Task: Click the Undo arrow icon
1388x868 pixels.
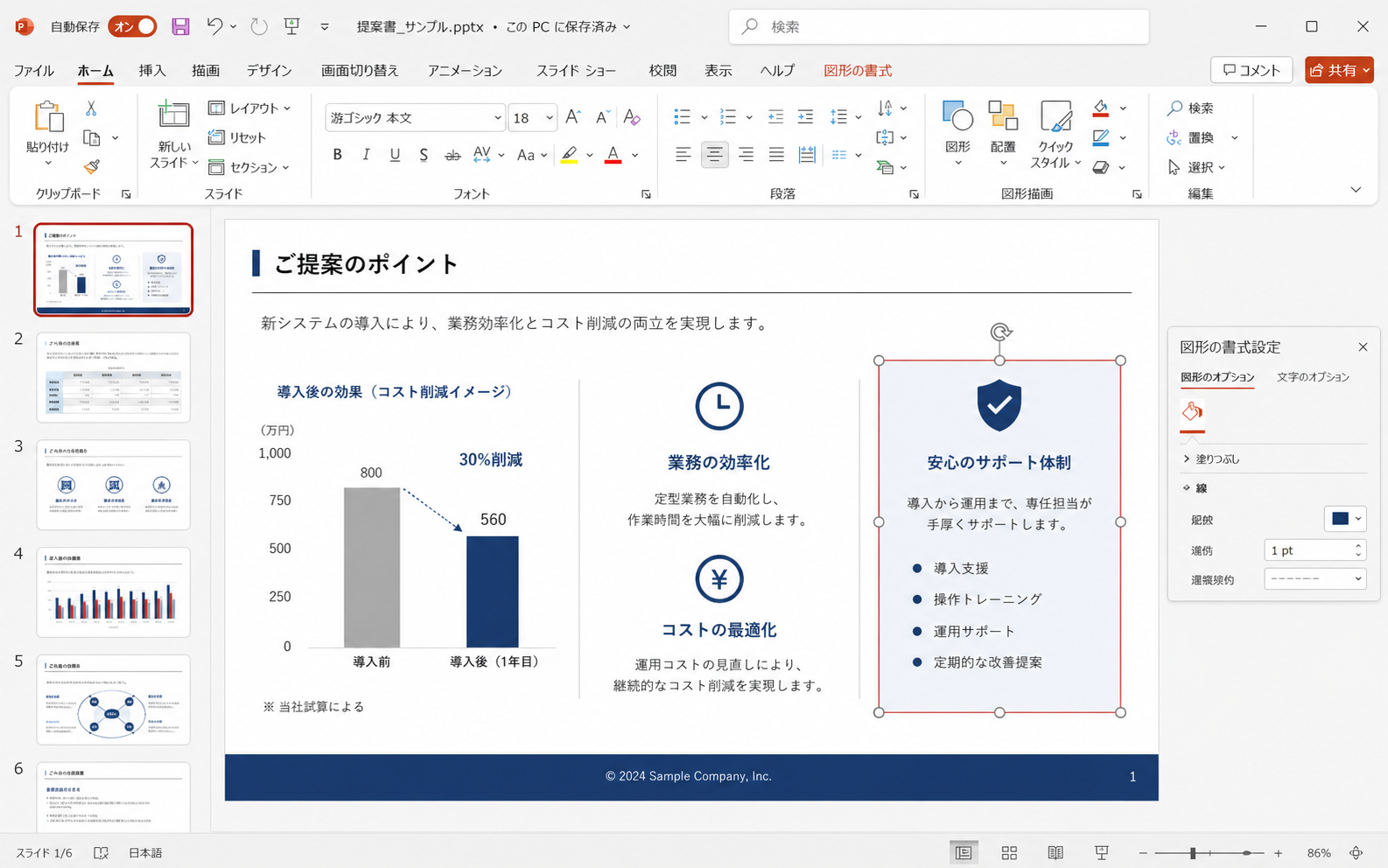Action: coord(214,26)
